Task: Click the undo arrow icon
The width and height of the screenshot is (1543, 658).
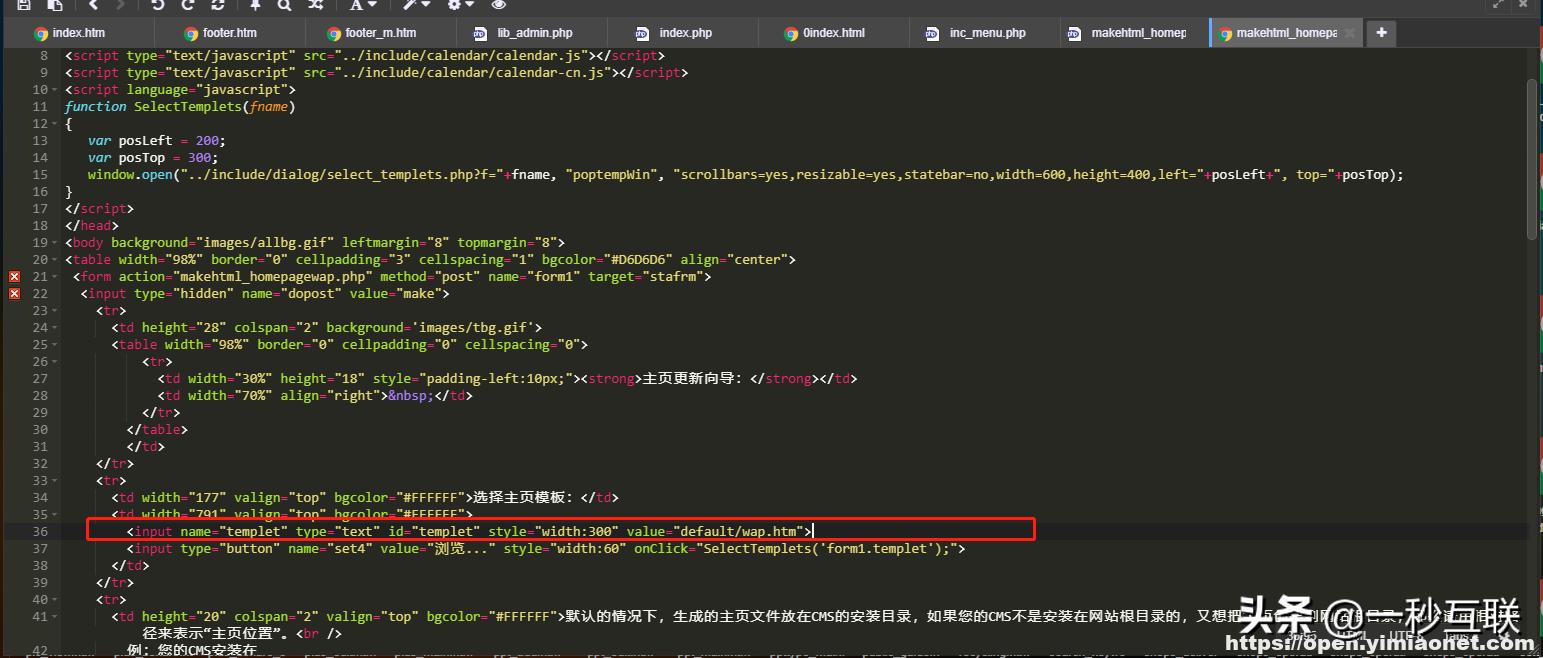Action: 158,5
